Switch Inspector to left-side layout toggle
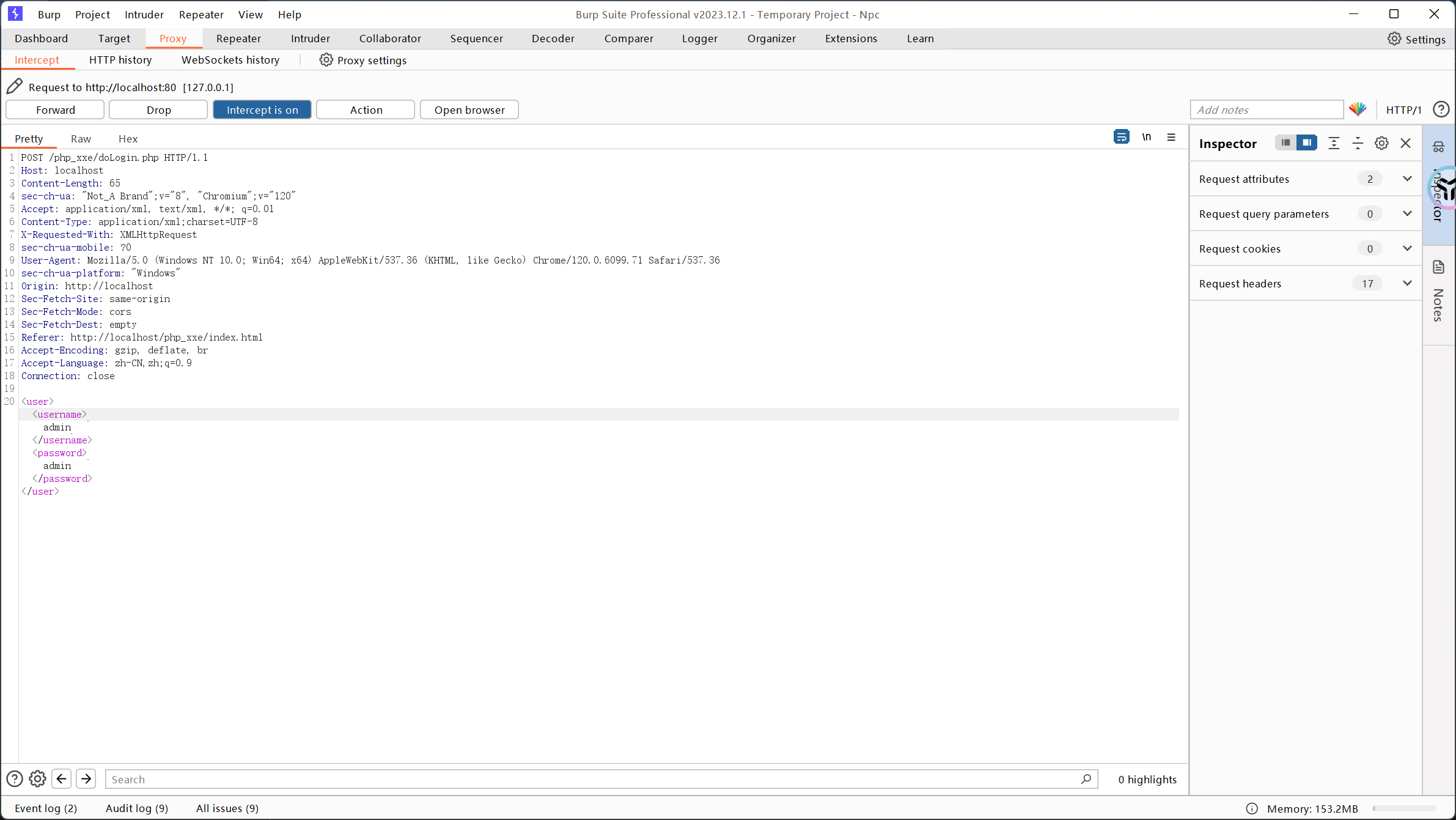 tap(1286, 142)
